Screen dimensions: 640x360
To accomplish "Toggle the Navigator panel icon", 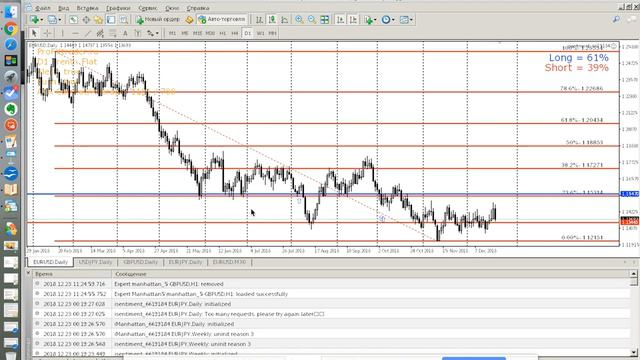I will click(x=98, y=20).
